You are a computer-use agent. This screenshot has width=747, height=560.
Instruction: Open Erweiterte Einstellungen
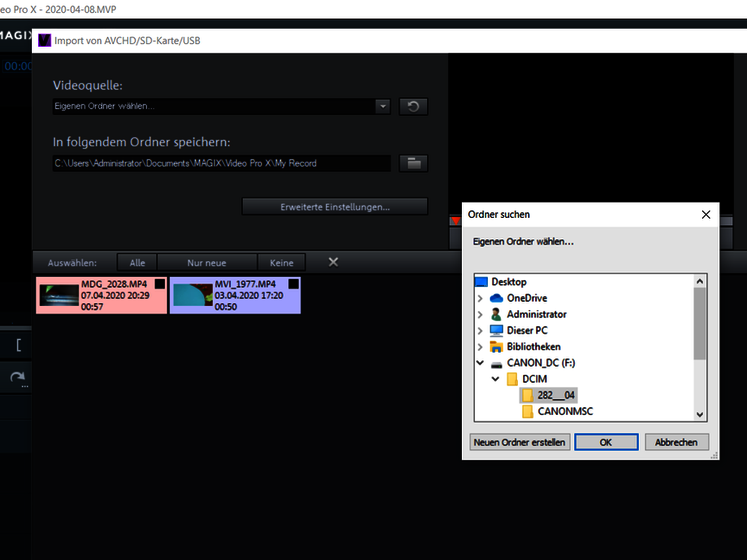[x=335, y=207]
